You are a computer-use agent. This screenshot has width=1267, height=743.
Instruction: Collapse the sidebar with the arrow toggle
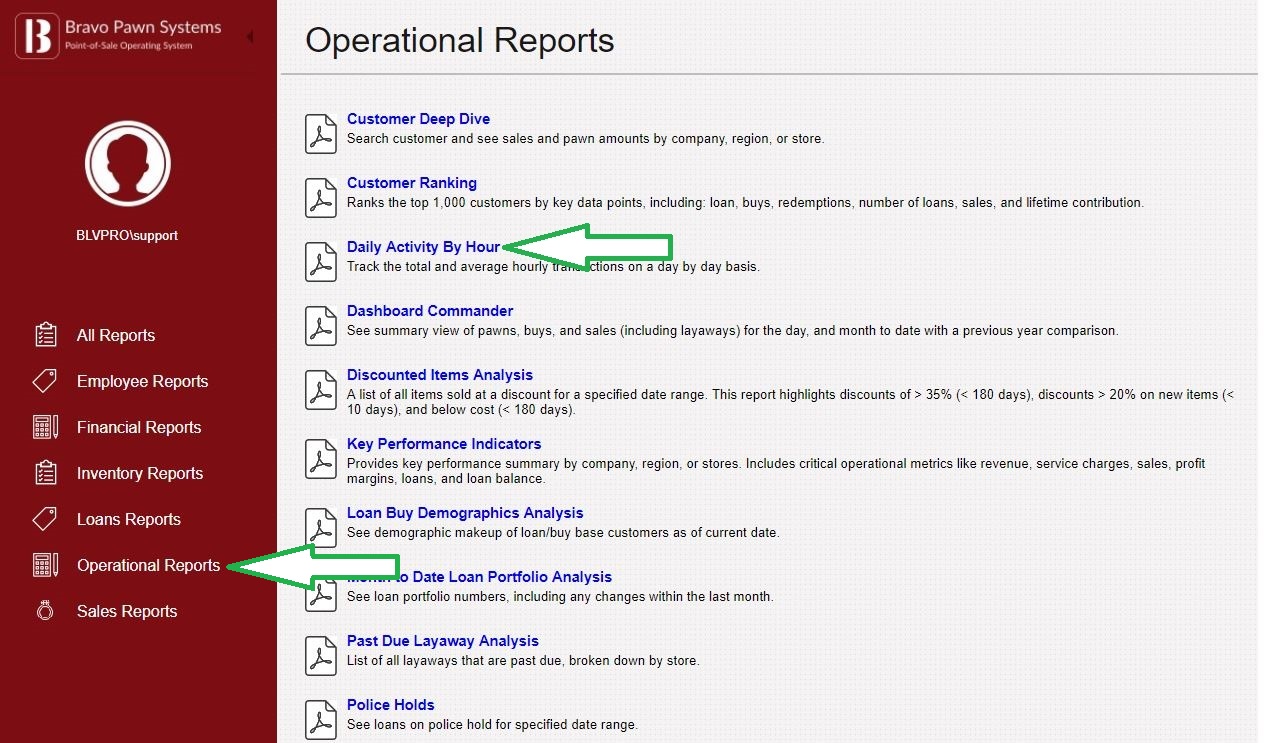tap(249, 36)
